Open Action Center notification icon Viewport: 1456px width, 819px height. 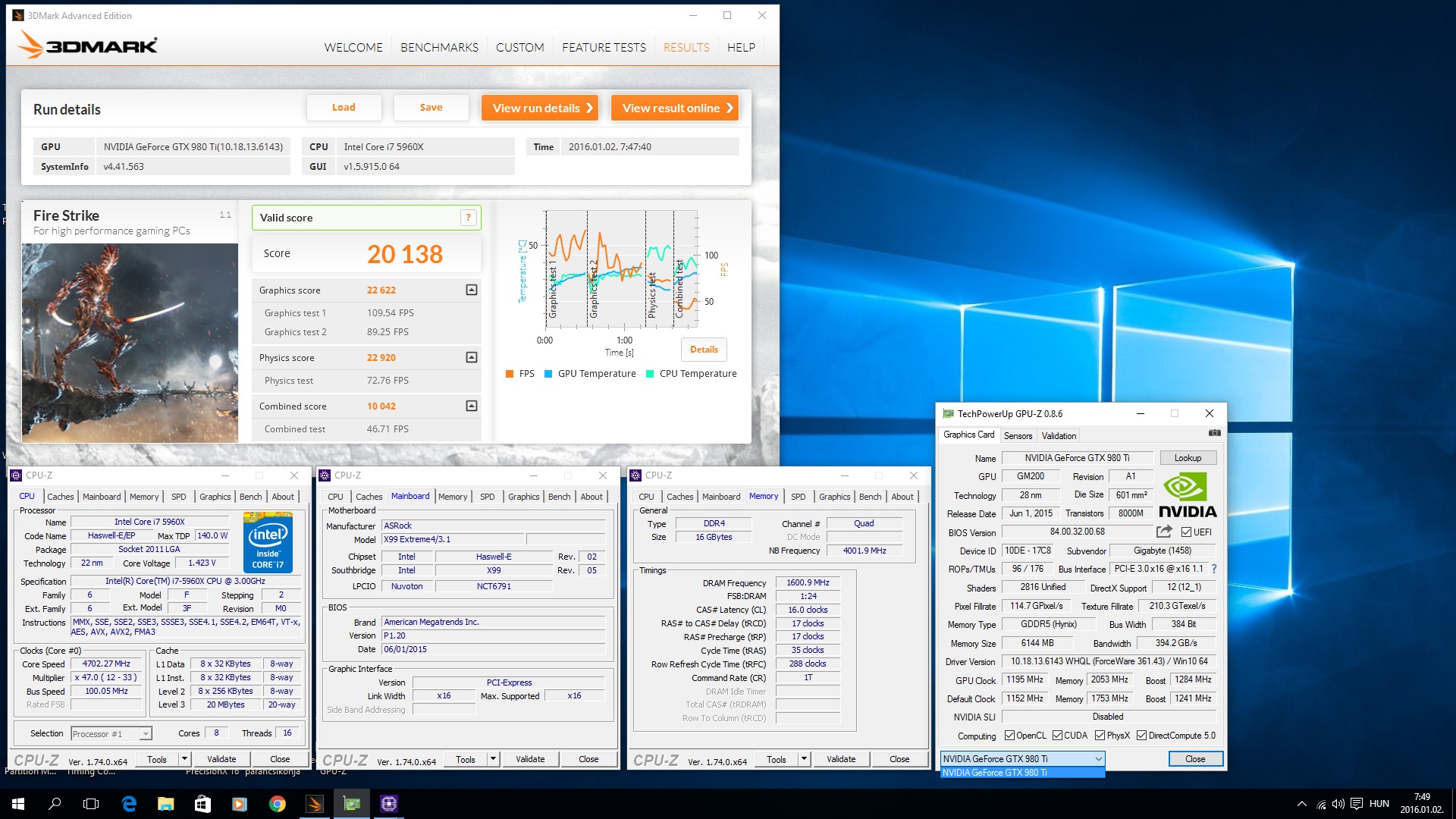[x=1357, y=804]
